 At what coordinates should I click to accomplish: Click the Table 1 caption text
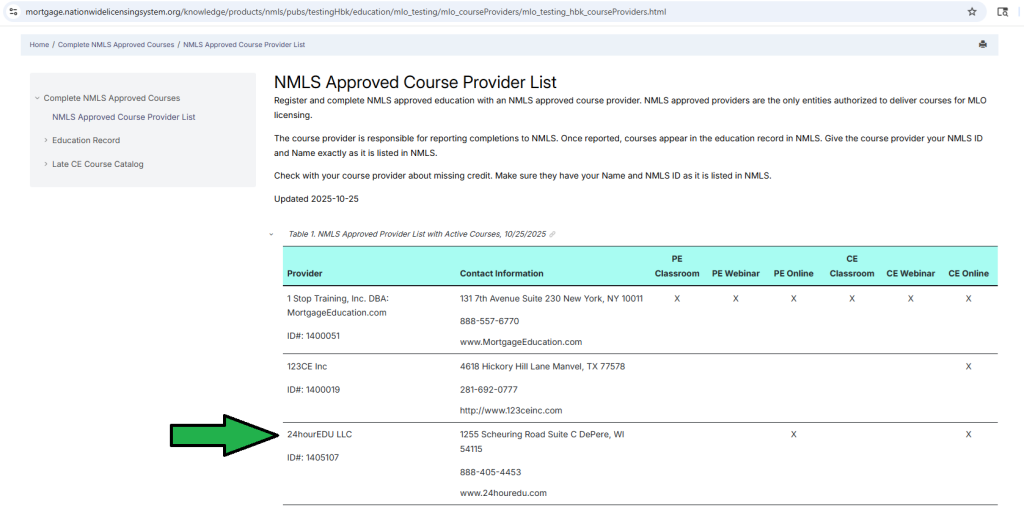(417, 234)
